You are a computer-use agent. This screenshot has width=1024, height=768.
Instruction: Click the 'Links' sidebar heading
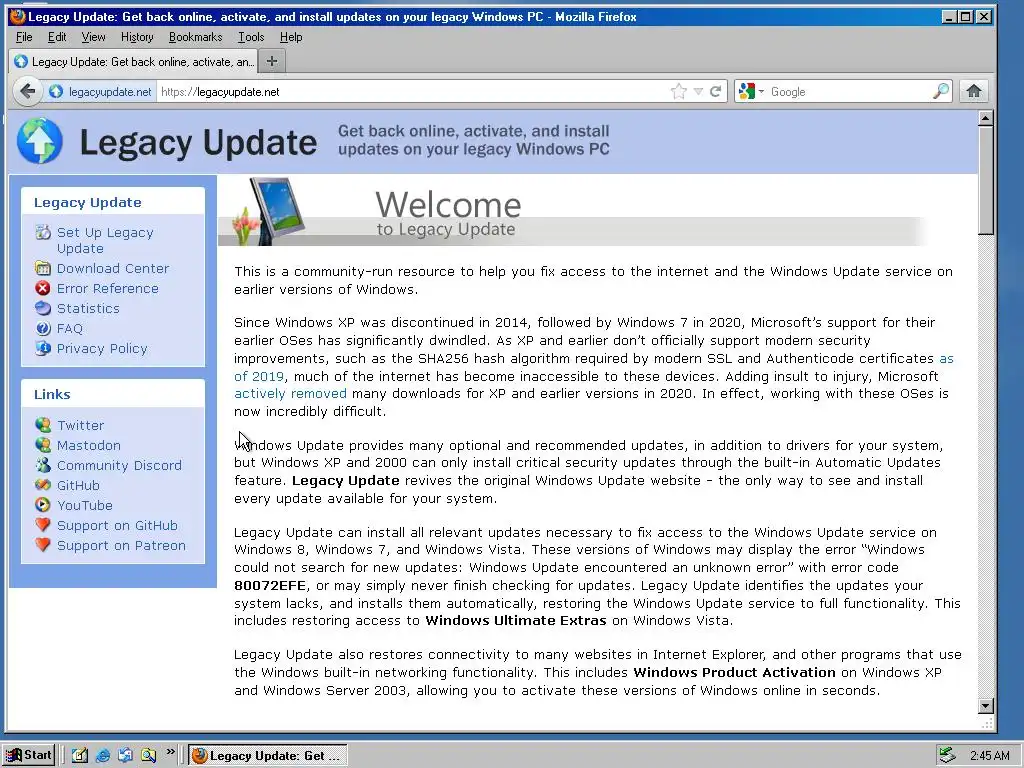point(52,394)
